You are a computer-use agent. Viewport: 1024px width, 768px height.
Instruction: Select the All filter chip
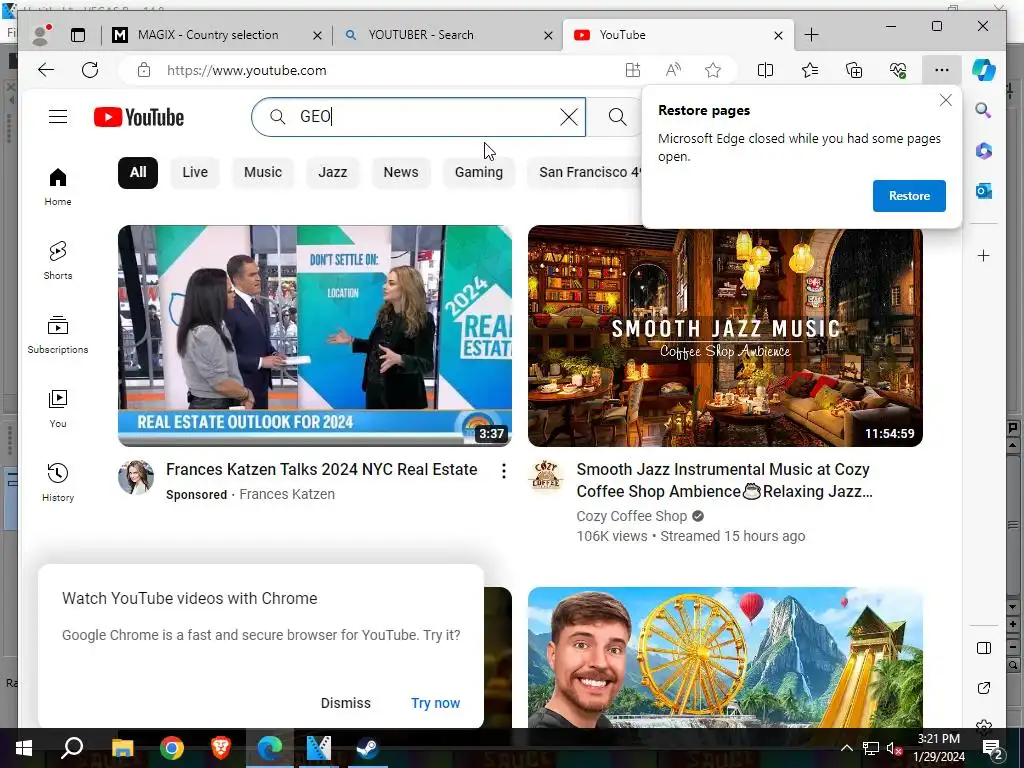pyautogui.click(x=138, y=172)
